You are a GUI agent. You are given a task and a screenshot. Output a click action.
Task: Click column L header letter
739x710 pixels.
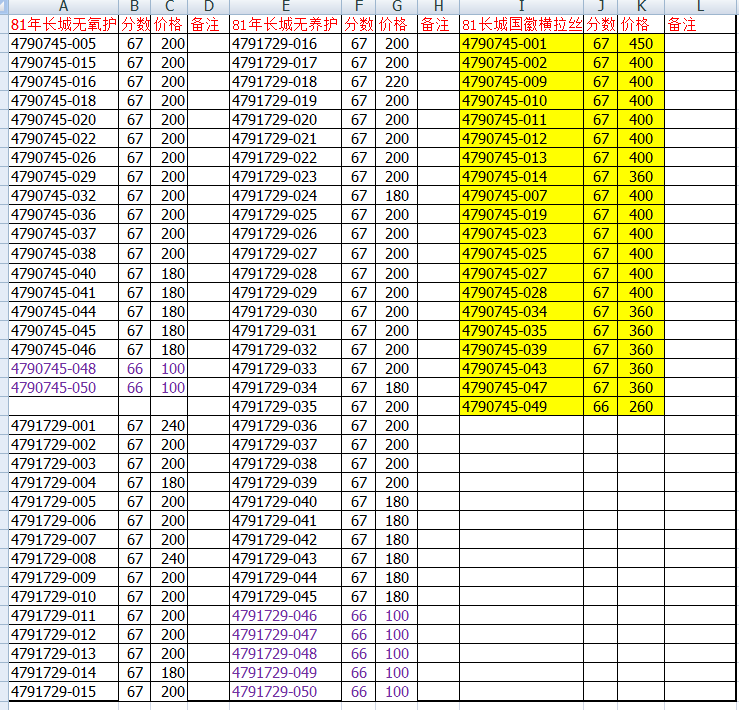point(700,6)
